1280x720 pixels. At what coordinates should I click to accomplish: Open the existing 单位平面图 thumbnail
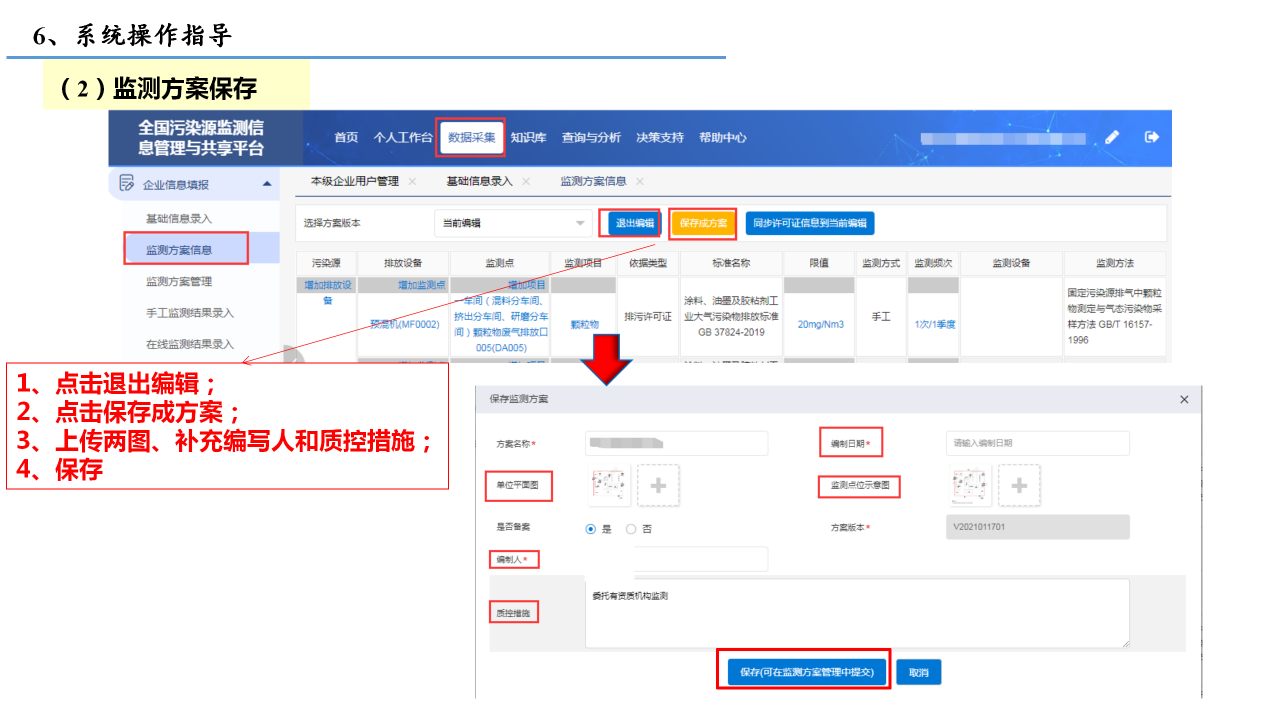pos(607,485)
